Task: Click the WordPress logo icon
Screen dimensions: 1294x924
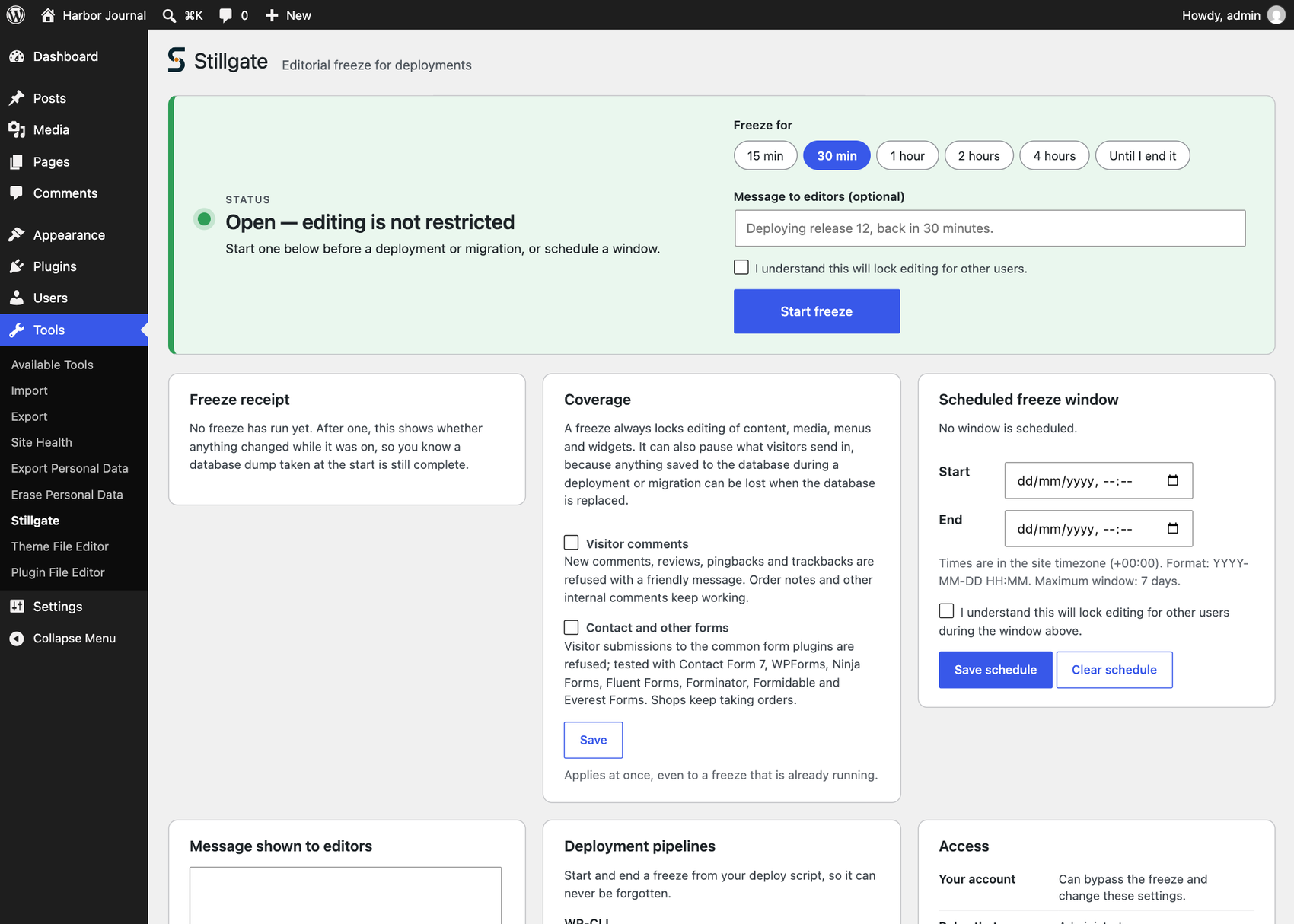Action: tap(16, 15)
